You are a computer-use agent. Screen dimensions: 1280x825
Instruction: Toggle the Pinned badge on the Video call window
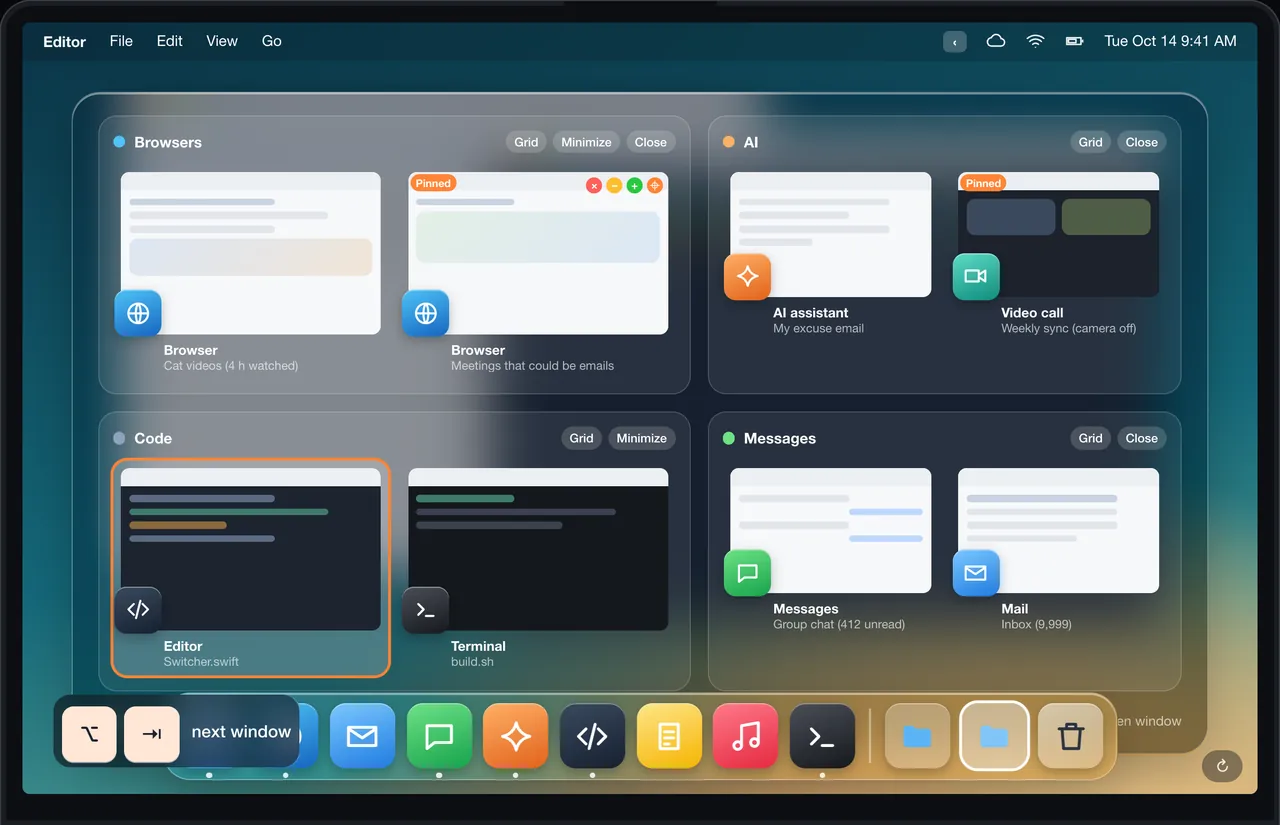[x=983, y=183]
